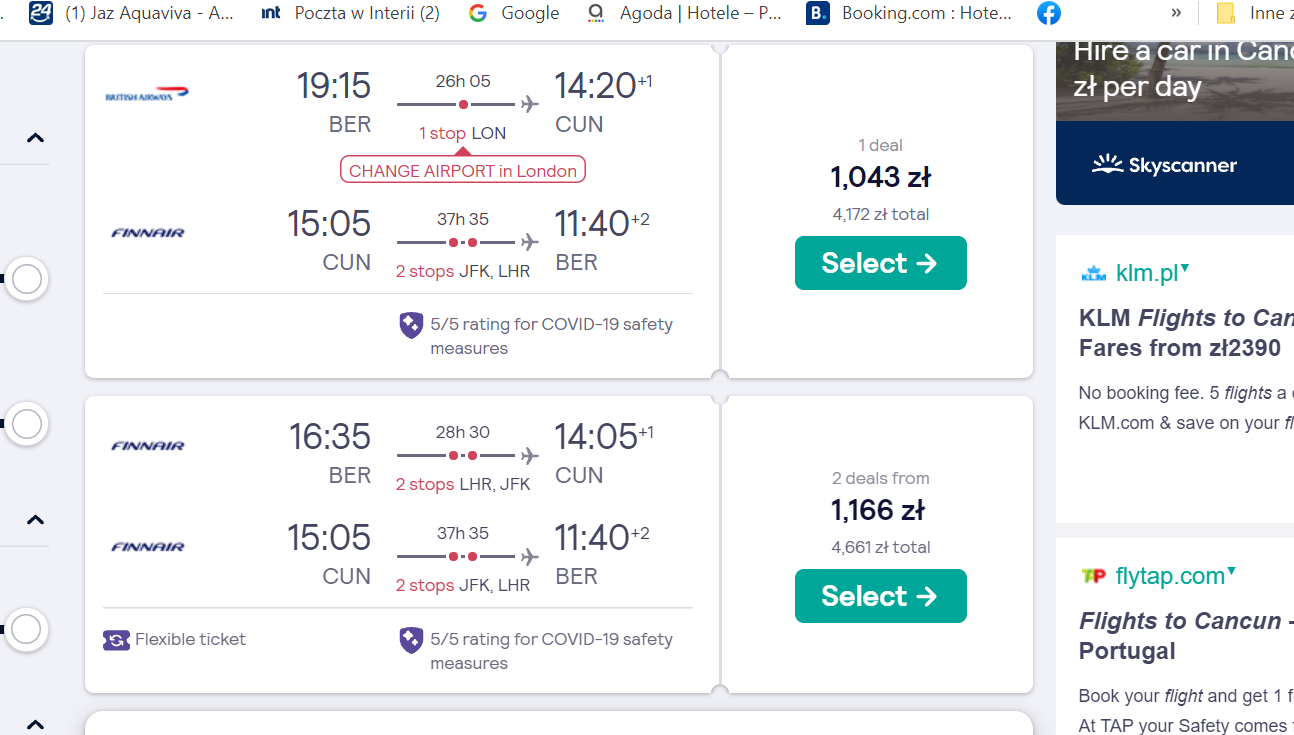Open the Agoda Hotele bookmark
The height and width of the screenshot is (735, 1294).
click(684, 13)
